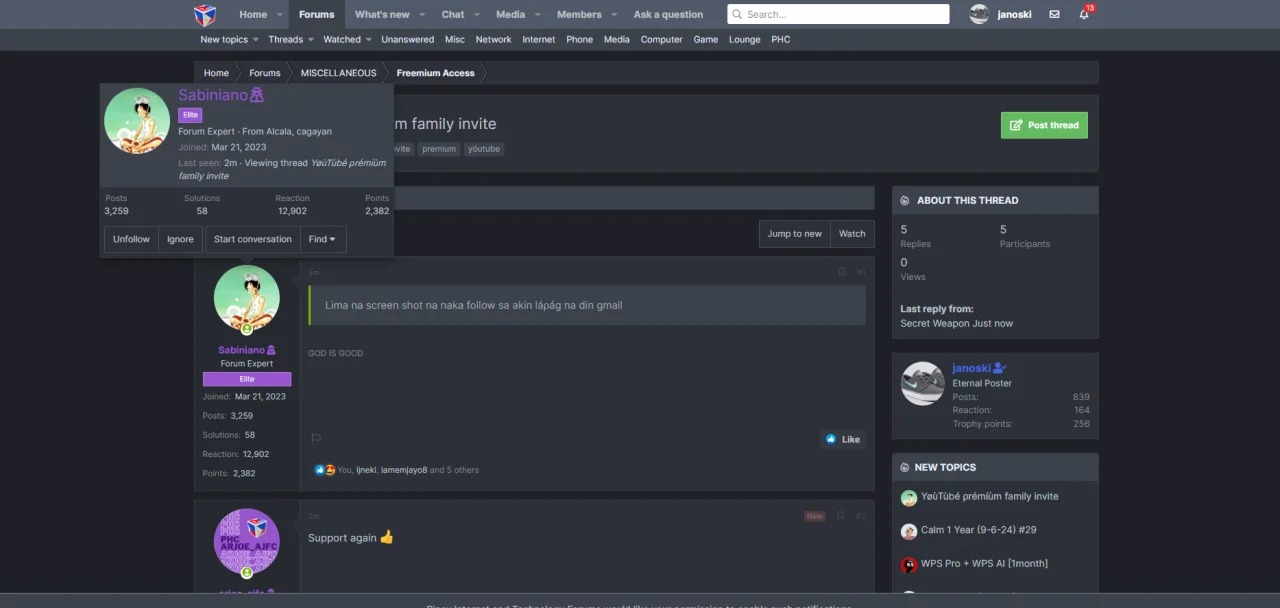Open arjoe_ajfc's purple avatar
Screen dimensions: 1280x608
247,541
